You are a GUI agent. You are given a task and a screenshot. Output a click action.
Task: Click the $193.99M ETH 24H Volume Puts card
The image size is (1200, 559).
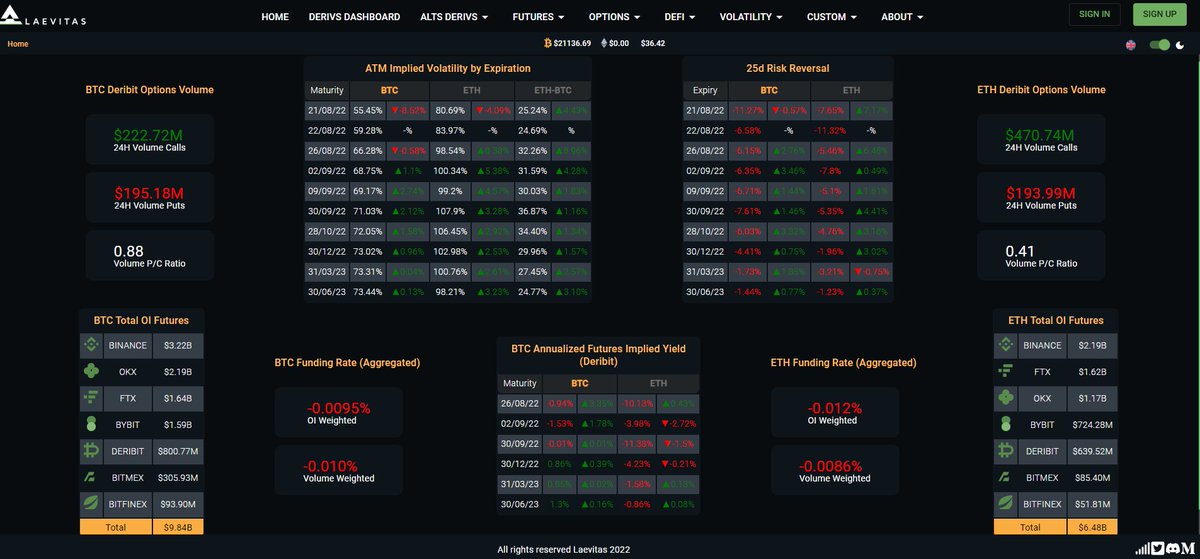click(1041, 197)
